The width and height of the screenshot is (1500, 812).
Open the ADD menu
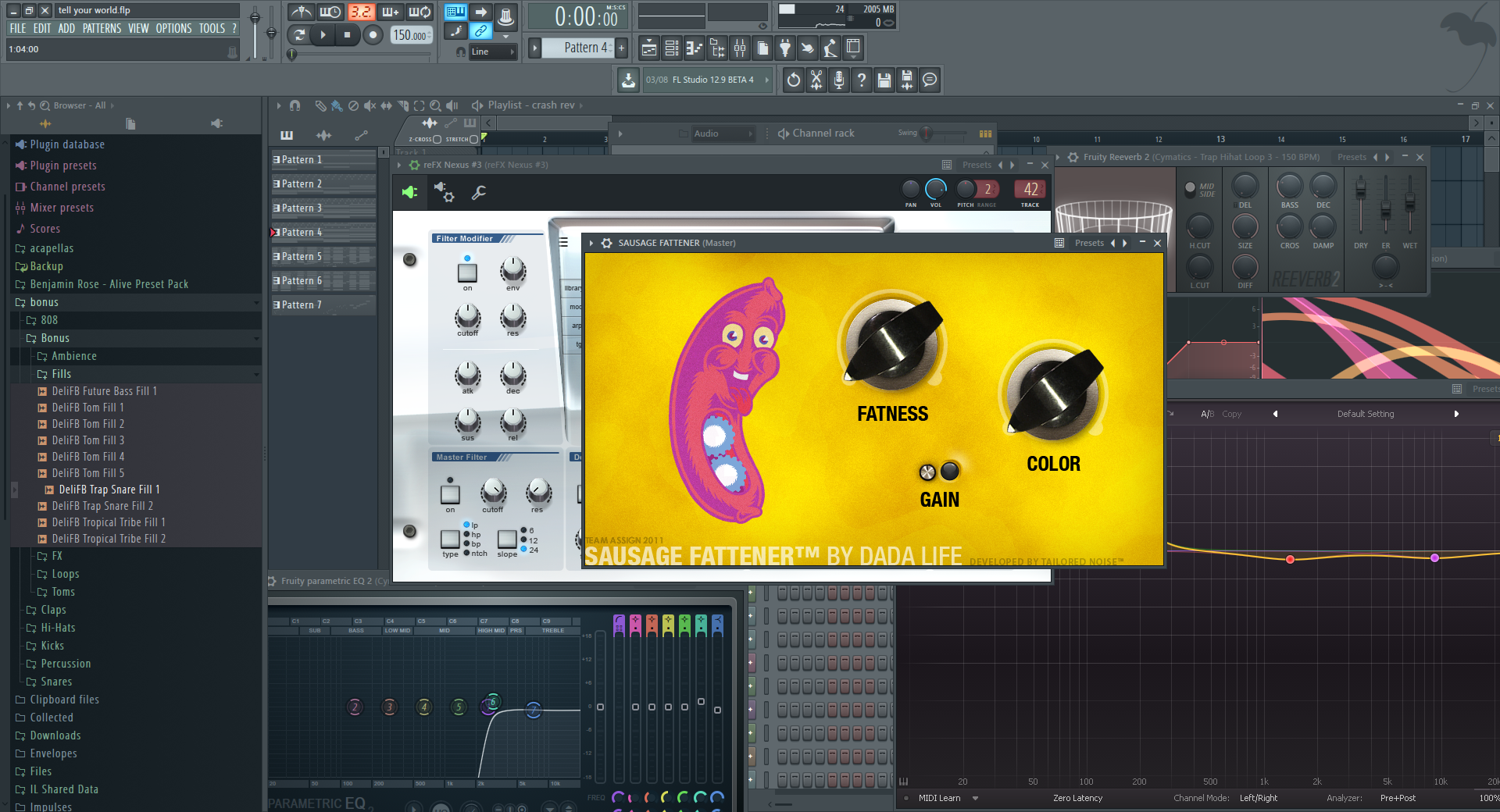coord(66,29)
